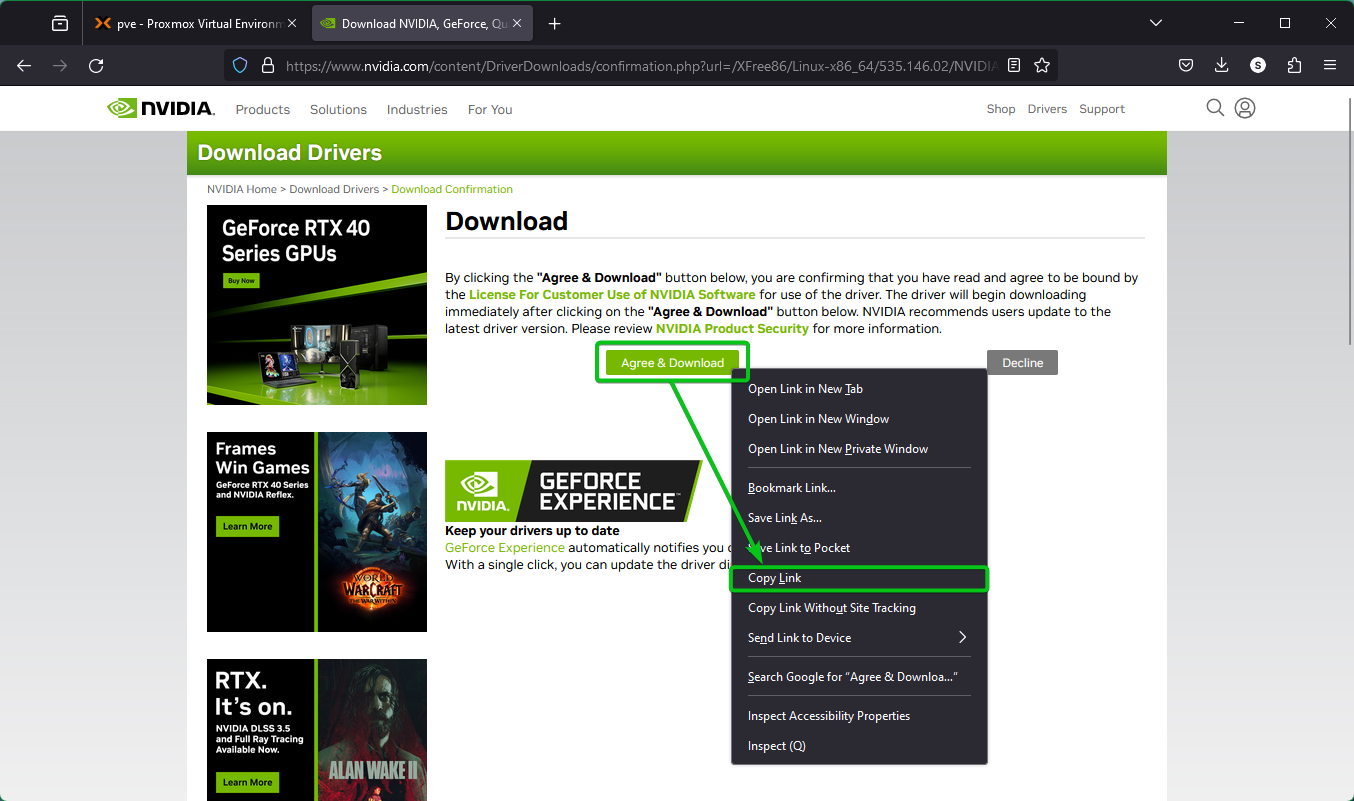Open a new browser tab
This screenshot has height=801, width=1354.
(555, 23)
